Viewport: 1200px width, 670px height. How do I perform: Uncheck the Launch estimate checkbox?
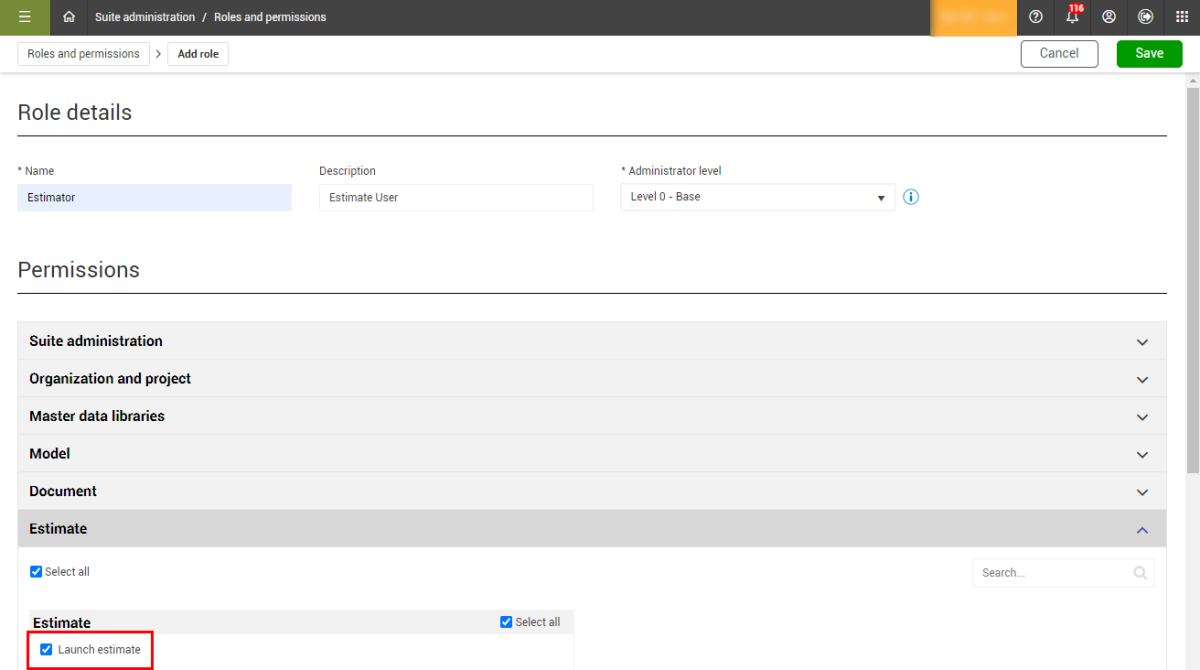pyautogui.click(x=46, y=650)
